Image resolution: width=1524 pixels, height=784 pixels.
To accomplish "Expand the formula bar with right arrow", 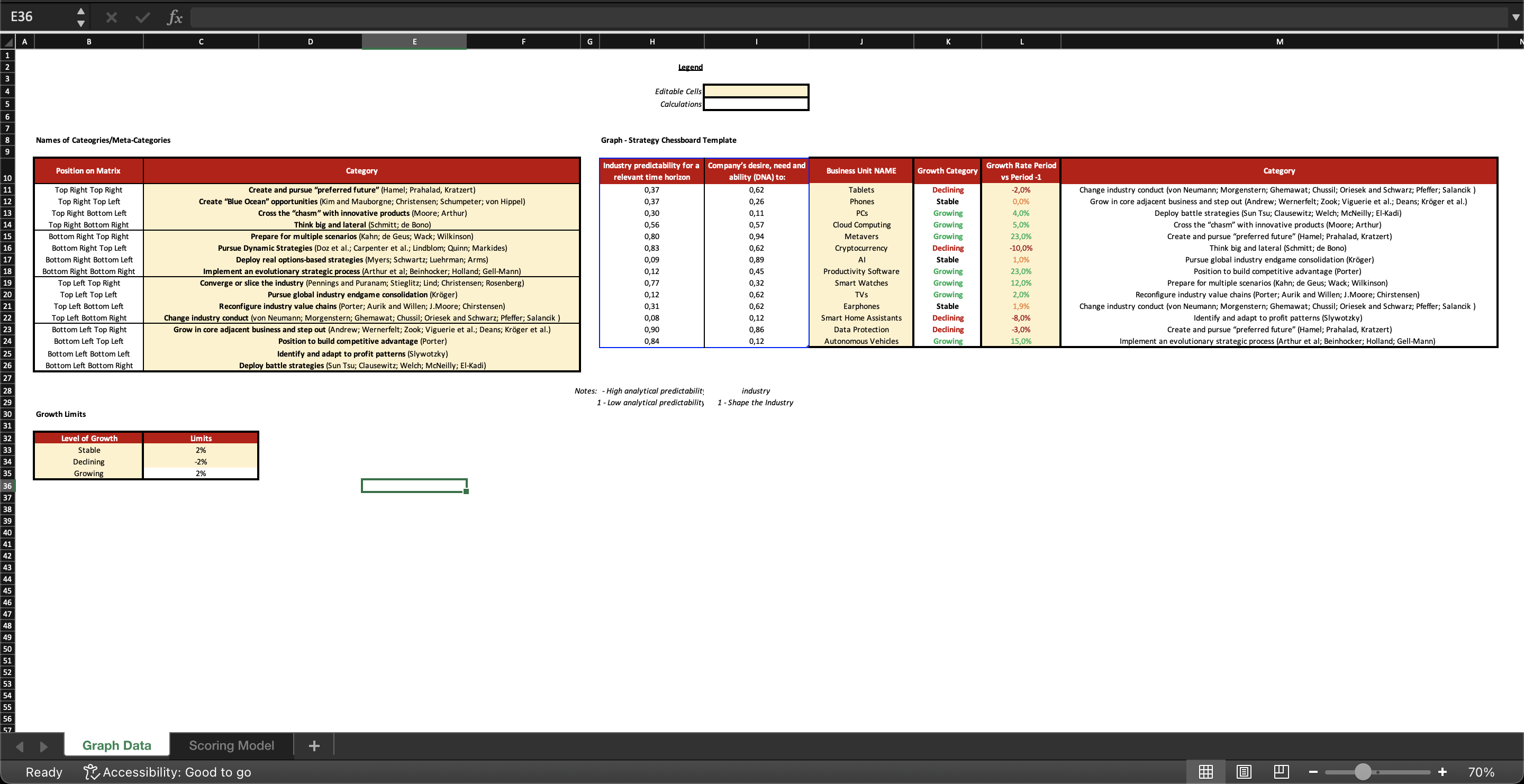I will pos(1515,17).
